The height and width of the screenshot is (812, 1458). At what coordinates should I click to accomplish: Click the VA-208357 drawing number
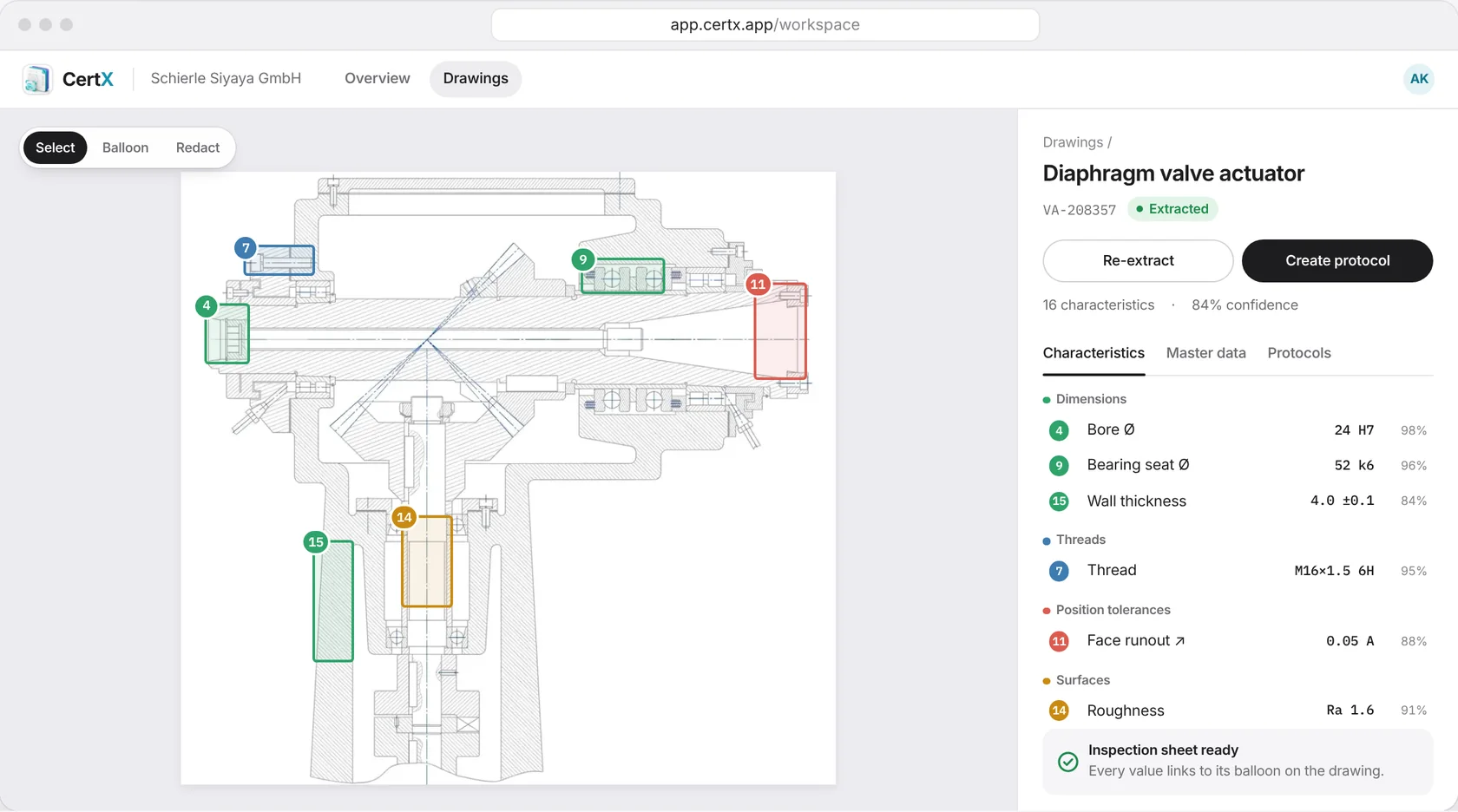click(1080, 210)
